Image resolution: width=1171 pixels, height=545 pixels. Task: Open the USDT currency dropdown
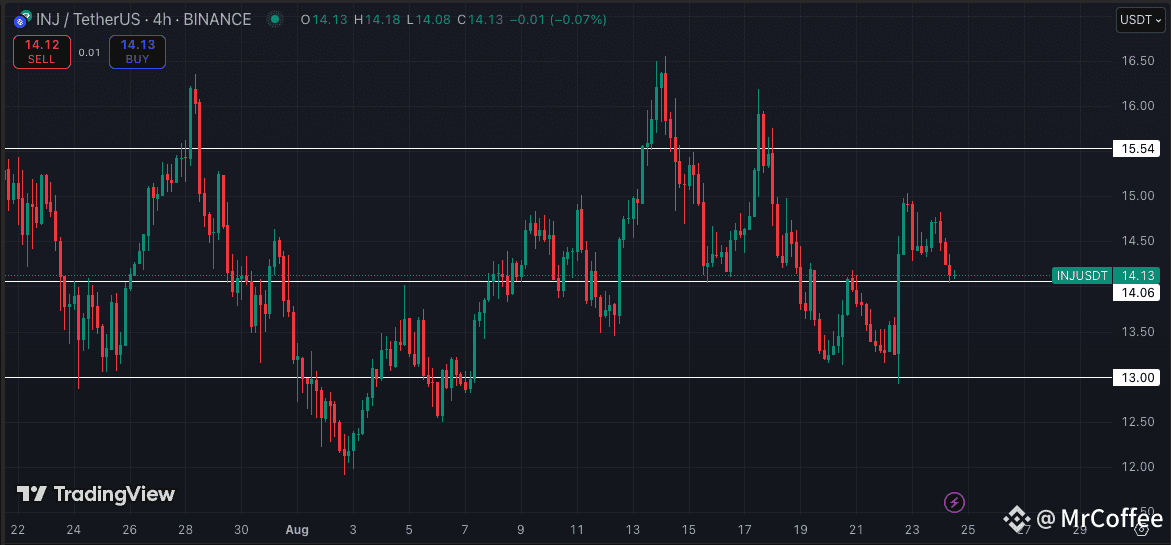click(1140, 20)
